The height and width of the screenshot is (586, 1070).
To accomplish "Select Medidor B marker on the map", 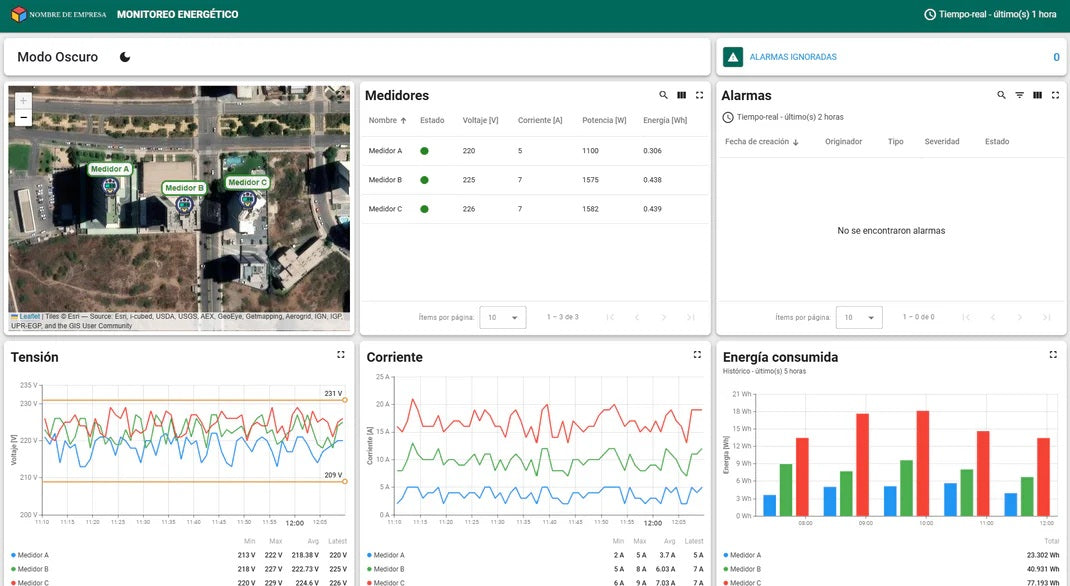I will 185,204.
